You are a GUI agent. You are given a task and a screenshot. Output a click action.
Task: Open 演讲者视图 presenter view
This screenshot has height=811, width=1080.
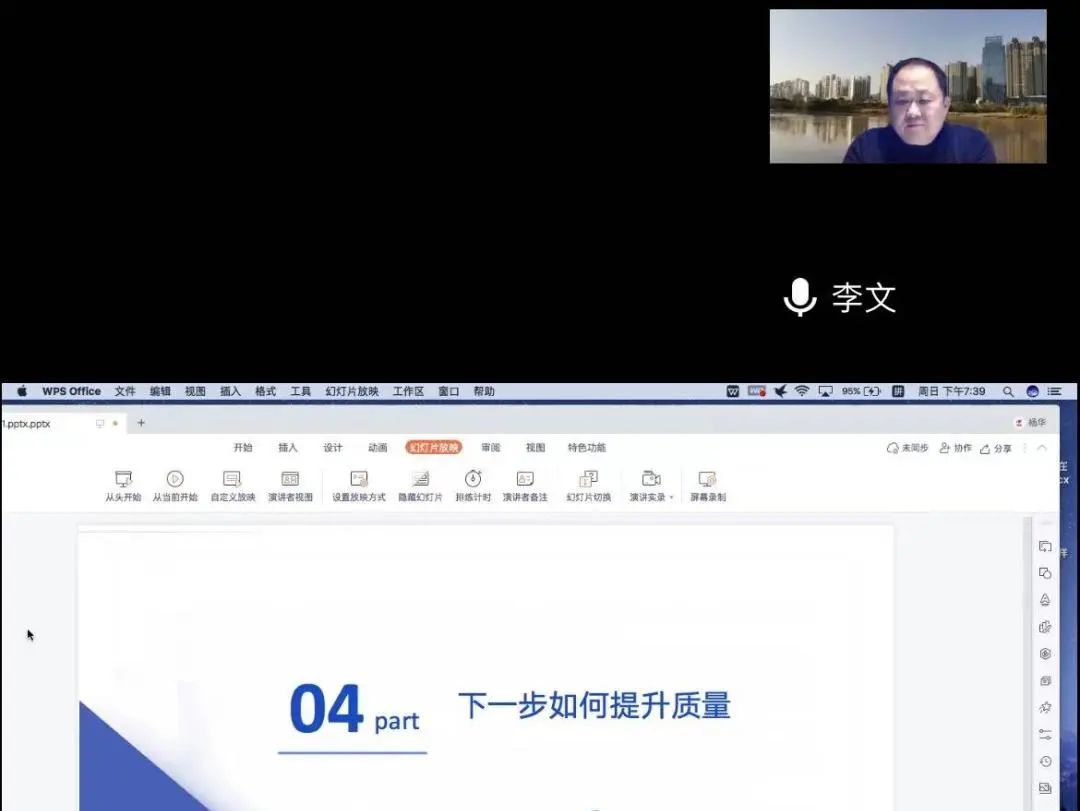tap(290, 479)
